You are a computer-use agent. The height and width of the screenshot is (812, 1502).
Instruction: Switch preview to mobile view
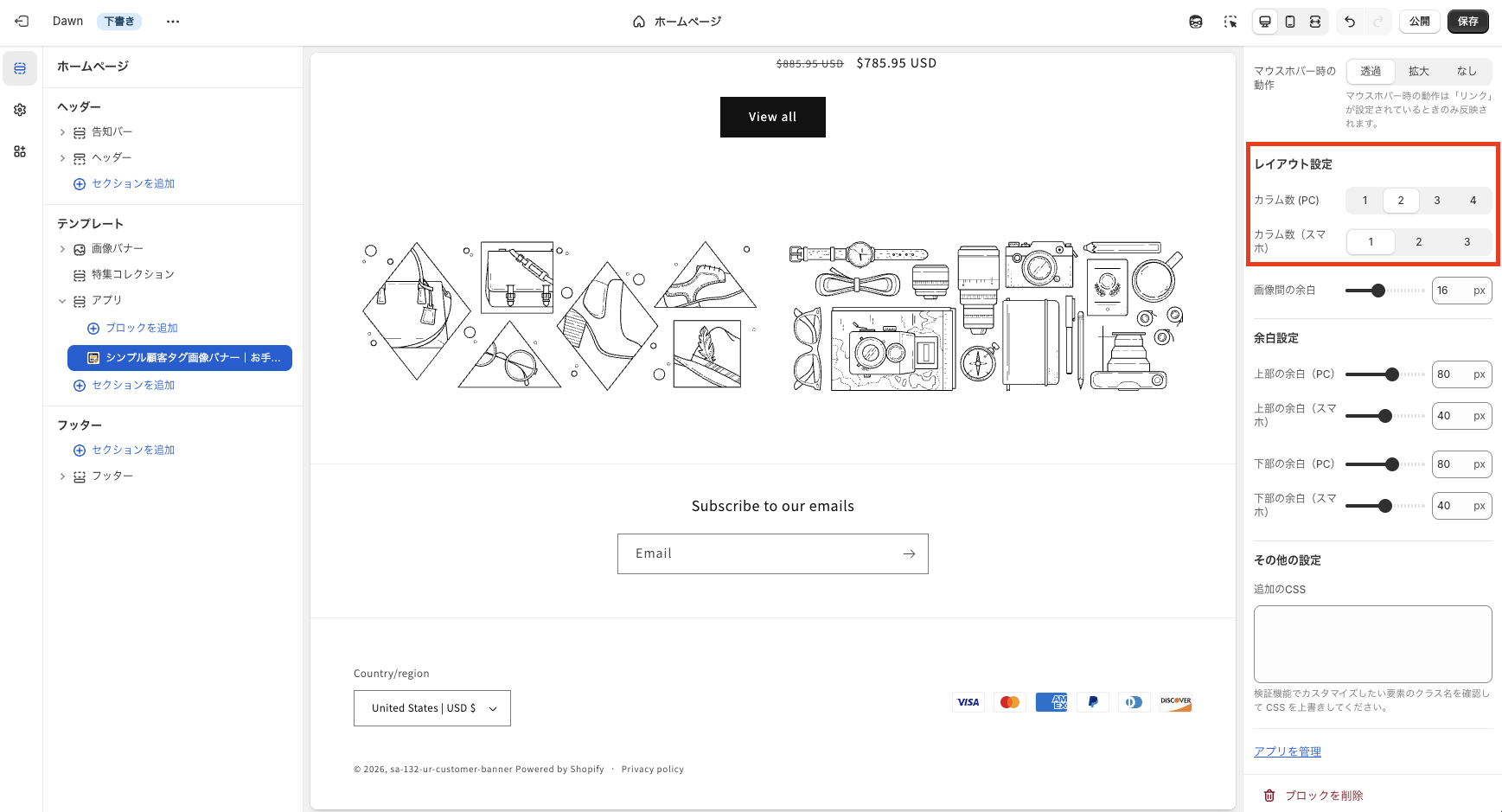tap(1290, 22)
